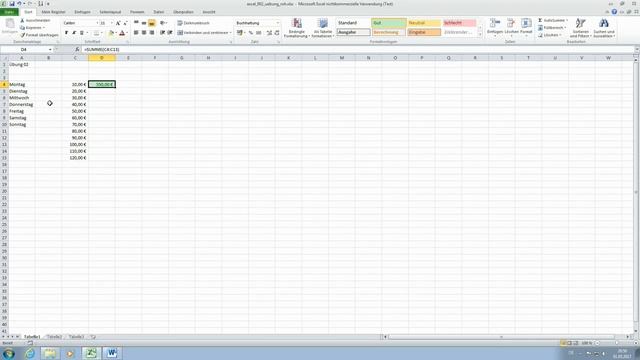Switch to the Formeln ribbon tab
Viewport: 640px width, 360px height.
(137, 12)
